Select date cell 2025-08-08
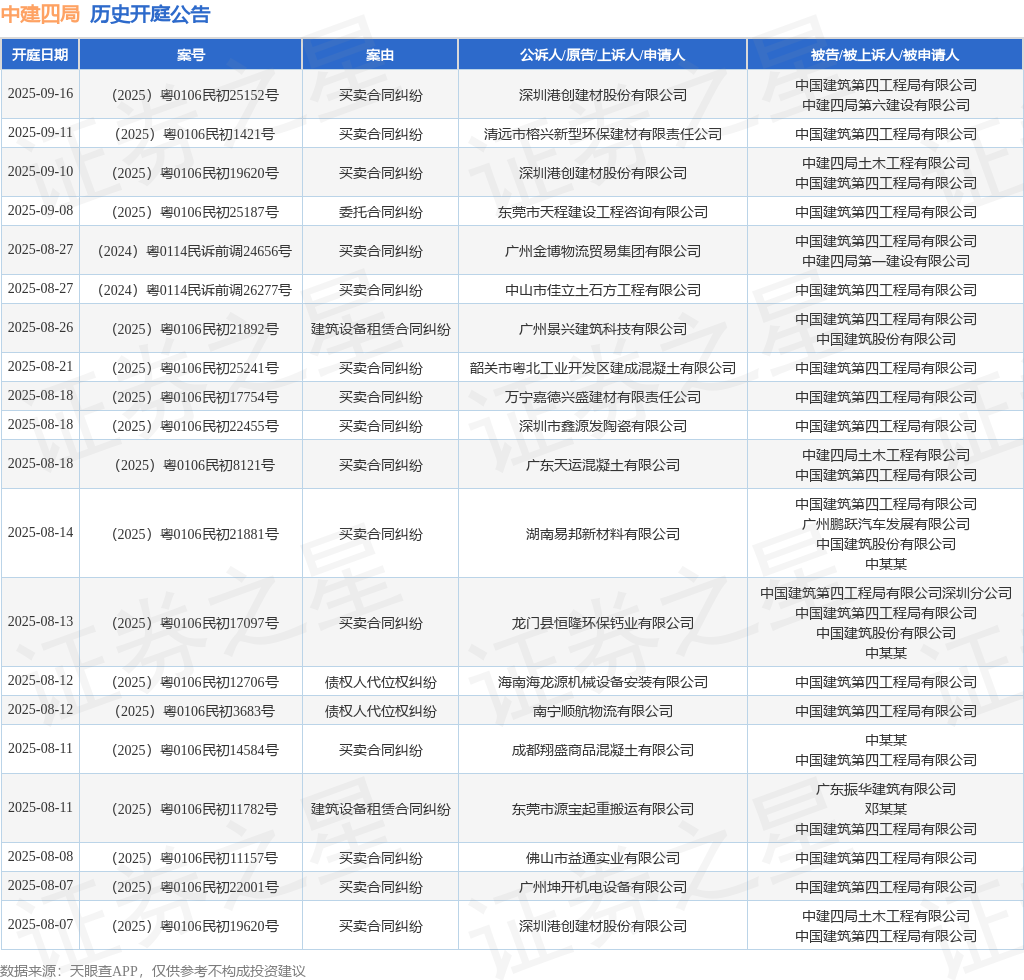Image resolution: width=1024 pixels, height=980 pixels. (x=40, y=856)
